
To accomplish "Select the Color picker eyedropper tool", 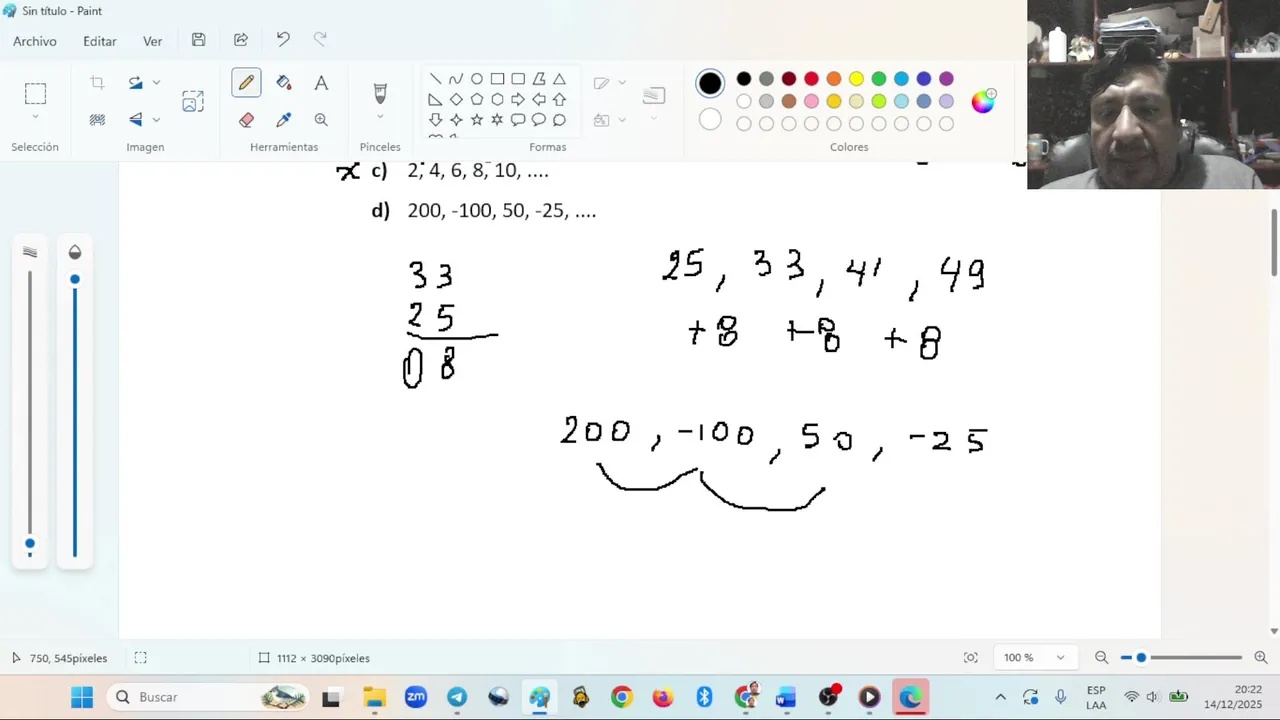I will pos(284,120).
